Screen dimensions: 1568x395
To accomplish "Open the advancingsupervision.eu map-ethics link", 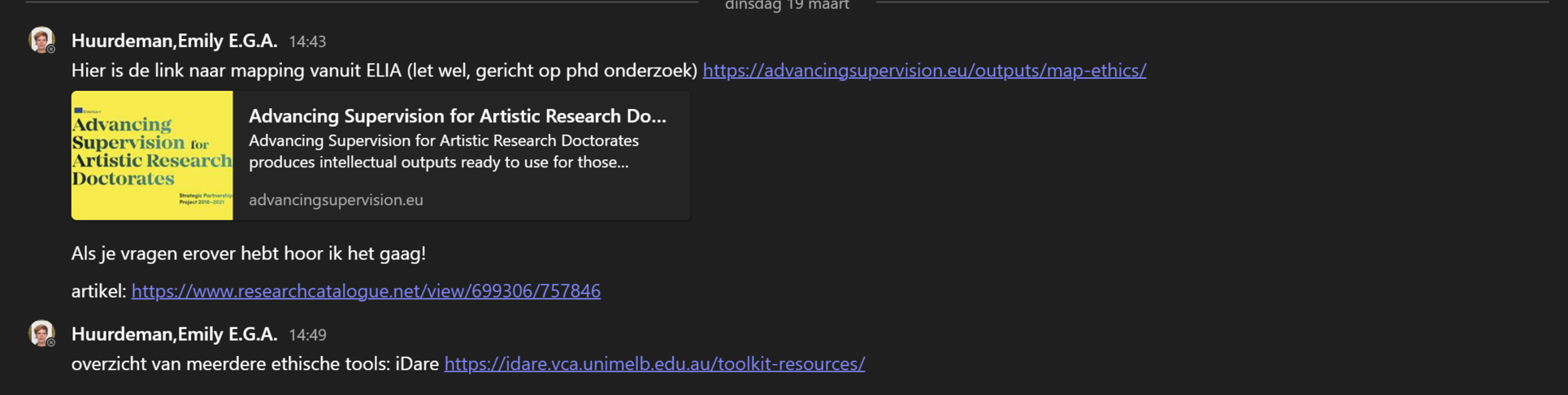I will [x=924, y=71].
